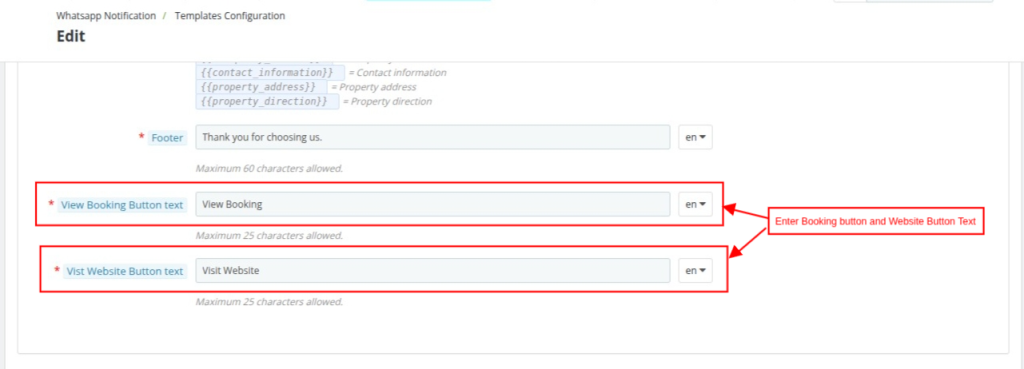Click the '= Contact information' description
The width and height of the screenshot is (1024, 369).
coord(398,72)
